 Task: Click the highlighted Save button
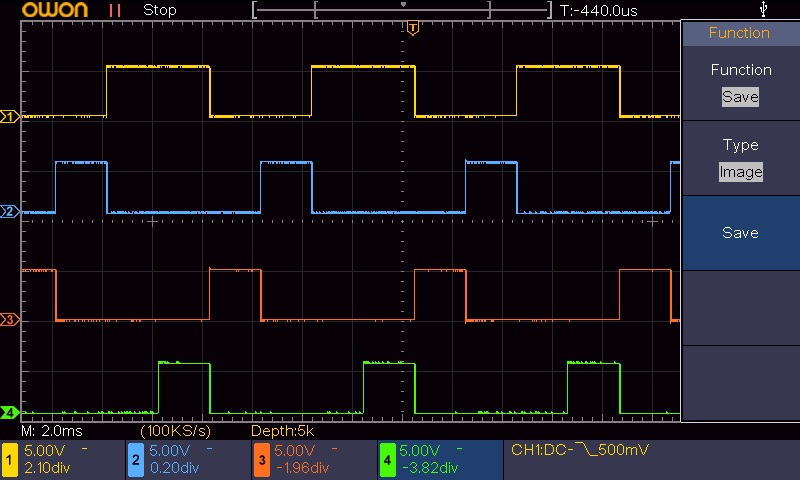coord(741,233)
